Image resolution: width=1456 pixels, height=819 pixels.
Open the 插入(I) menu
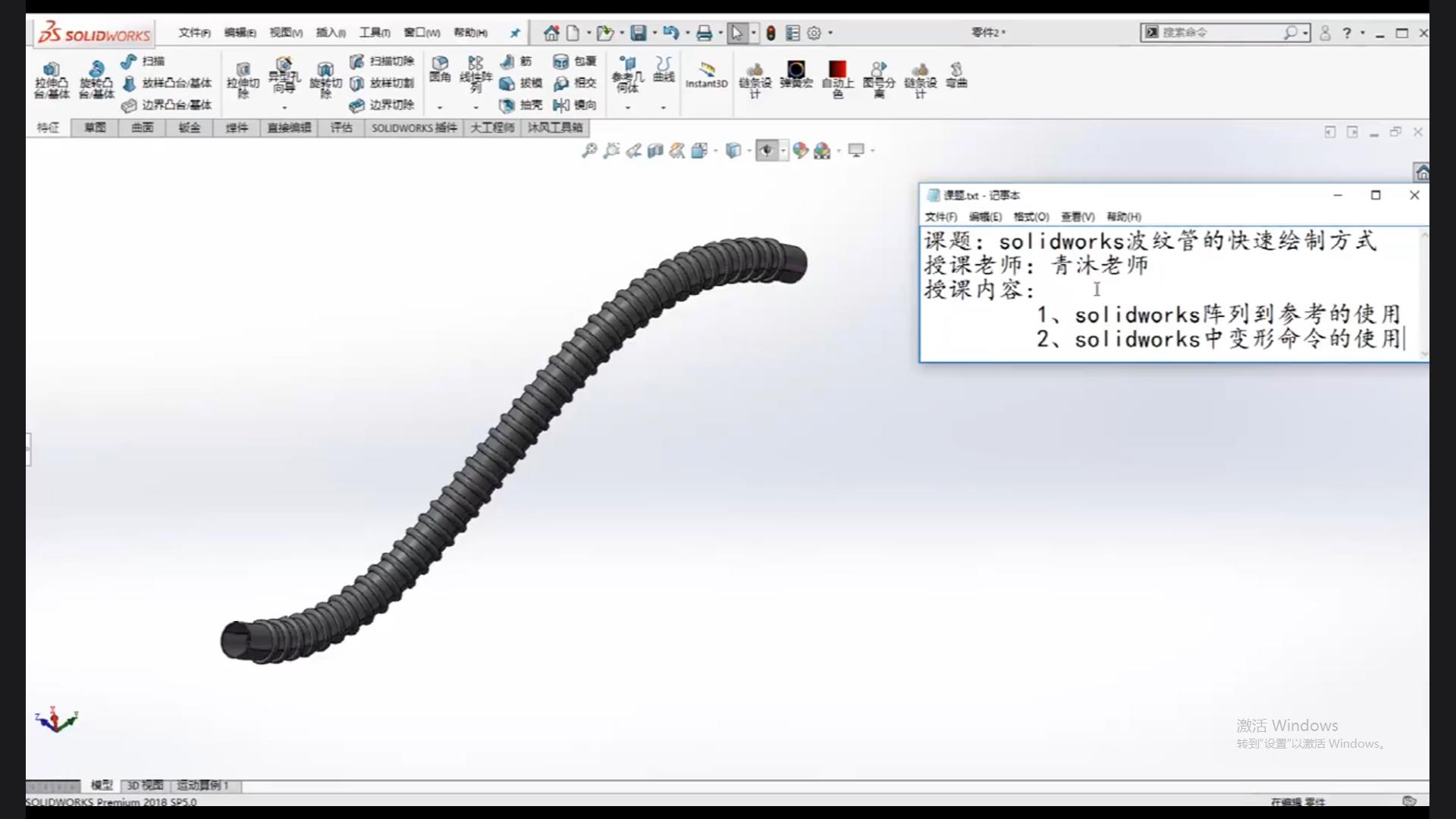(331, 33)
